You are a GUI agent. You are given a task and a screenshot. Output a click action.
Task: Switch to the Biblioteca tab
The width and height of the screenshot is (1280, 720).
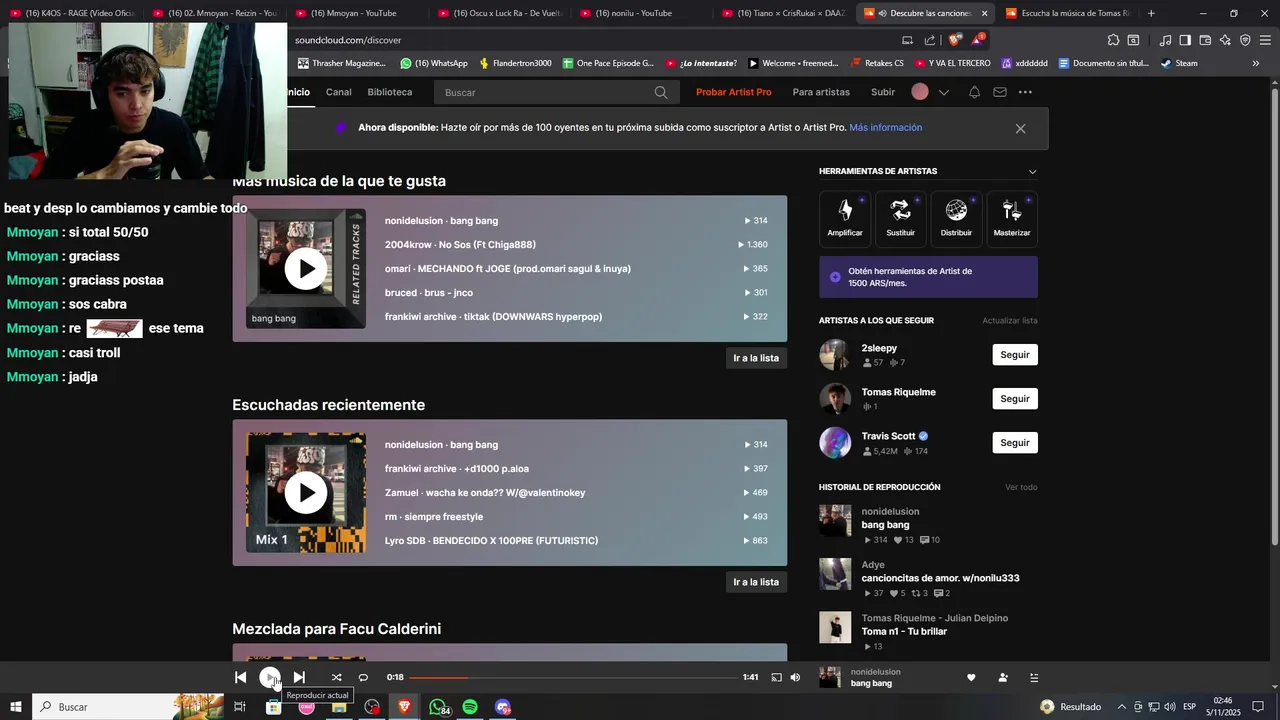pyautogui.click(x=389, y=92)
